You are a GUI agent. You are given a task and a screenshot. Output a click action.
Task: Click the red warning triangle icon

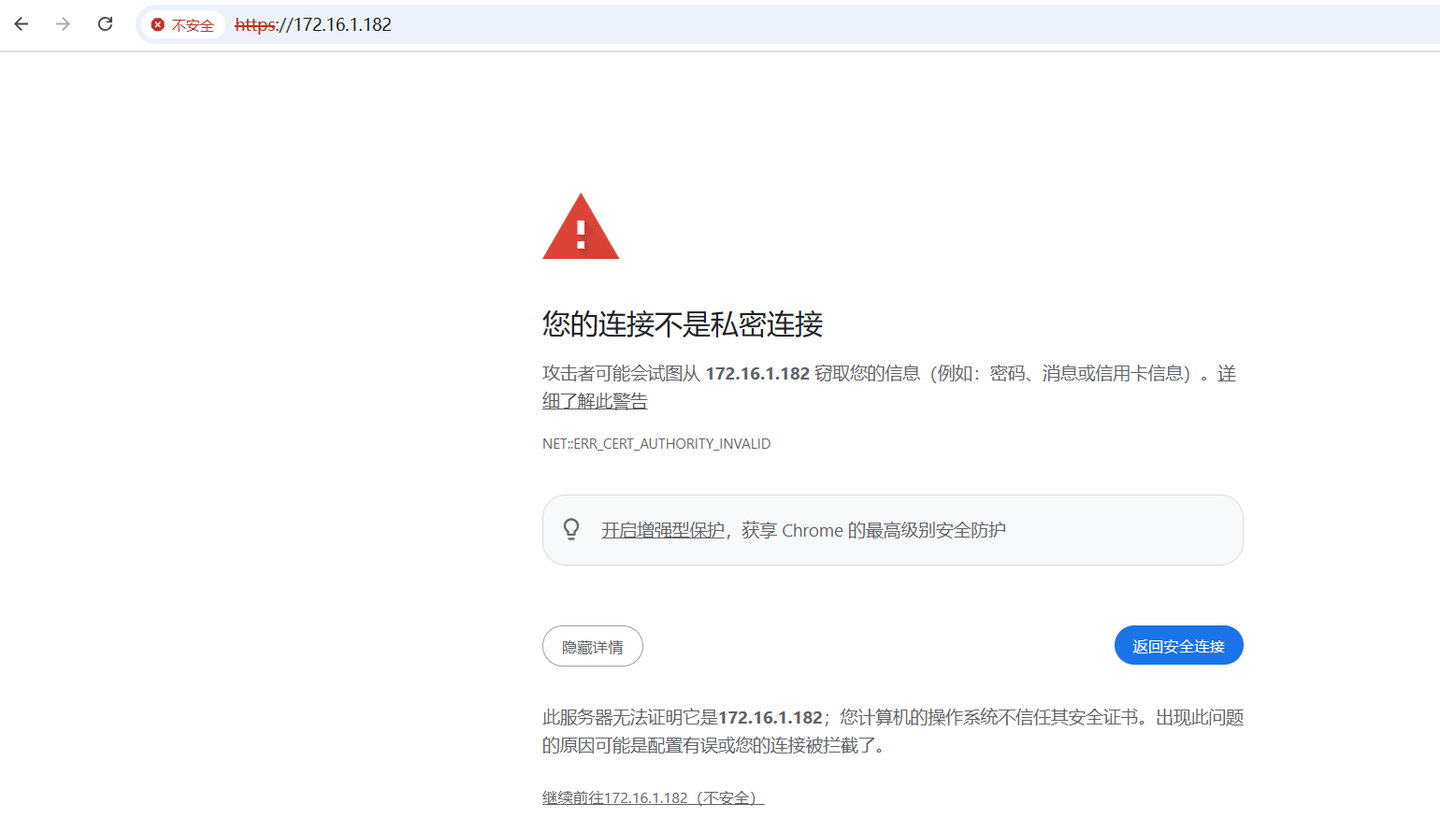[x=581, y=227]
